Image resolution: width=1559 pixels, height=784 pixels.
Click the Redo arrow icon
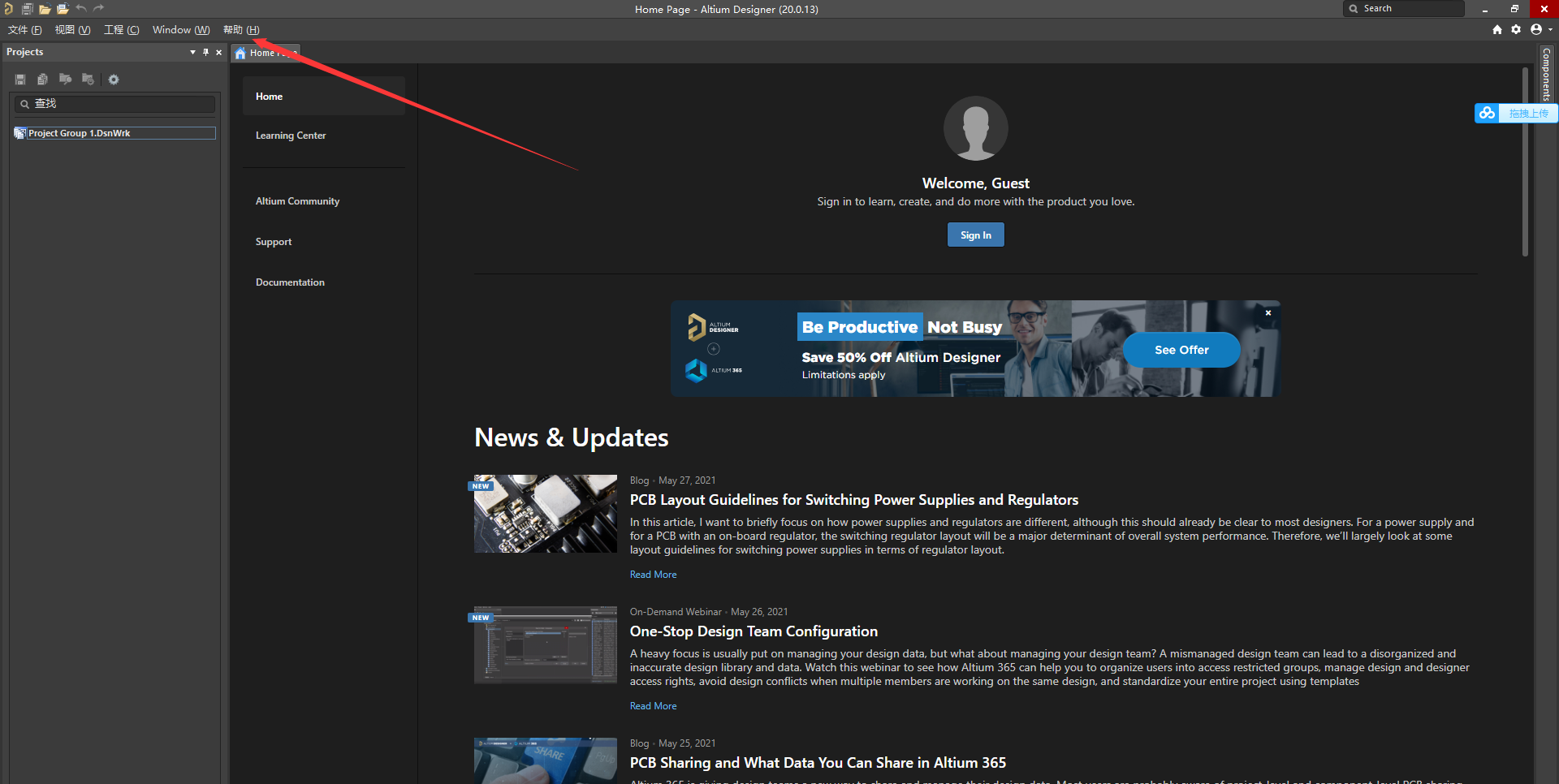(99, 8)
